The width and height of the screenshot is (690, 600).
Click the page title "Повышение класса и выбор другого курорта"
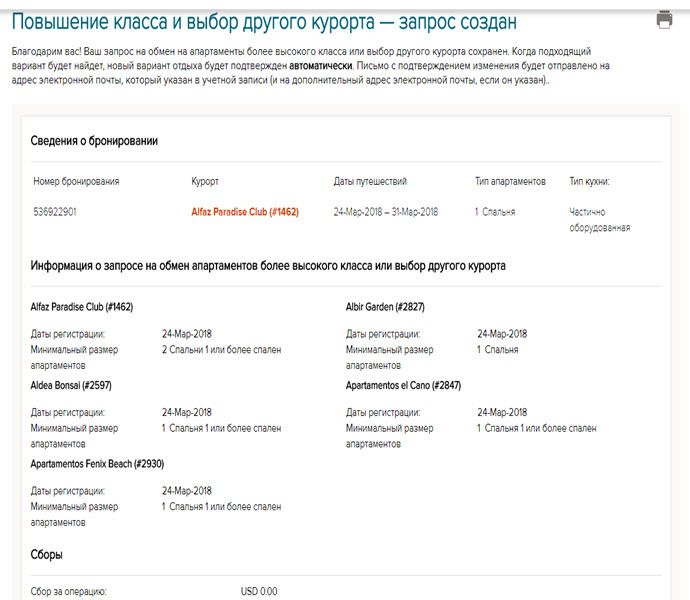(193, 22)
